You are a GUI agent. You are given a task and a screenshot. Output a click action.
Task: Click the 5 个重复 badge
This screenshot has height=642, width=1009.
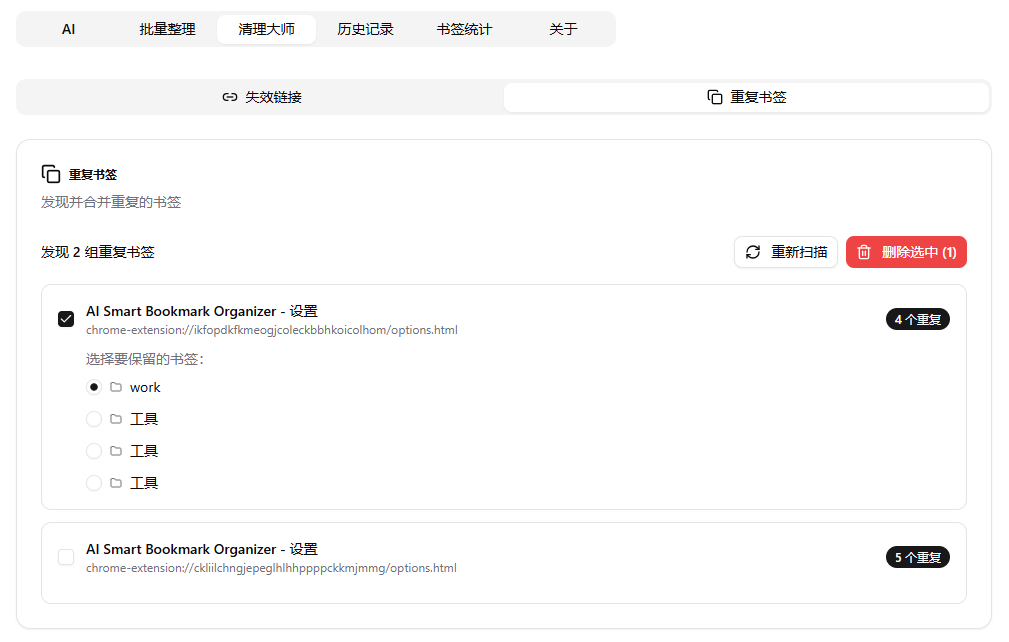pyautogui.click(x=918, y=557)
